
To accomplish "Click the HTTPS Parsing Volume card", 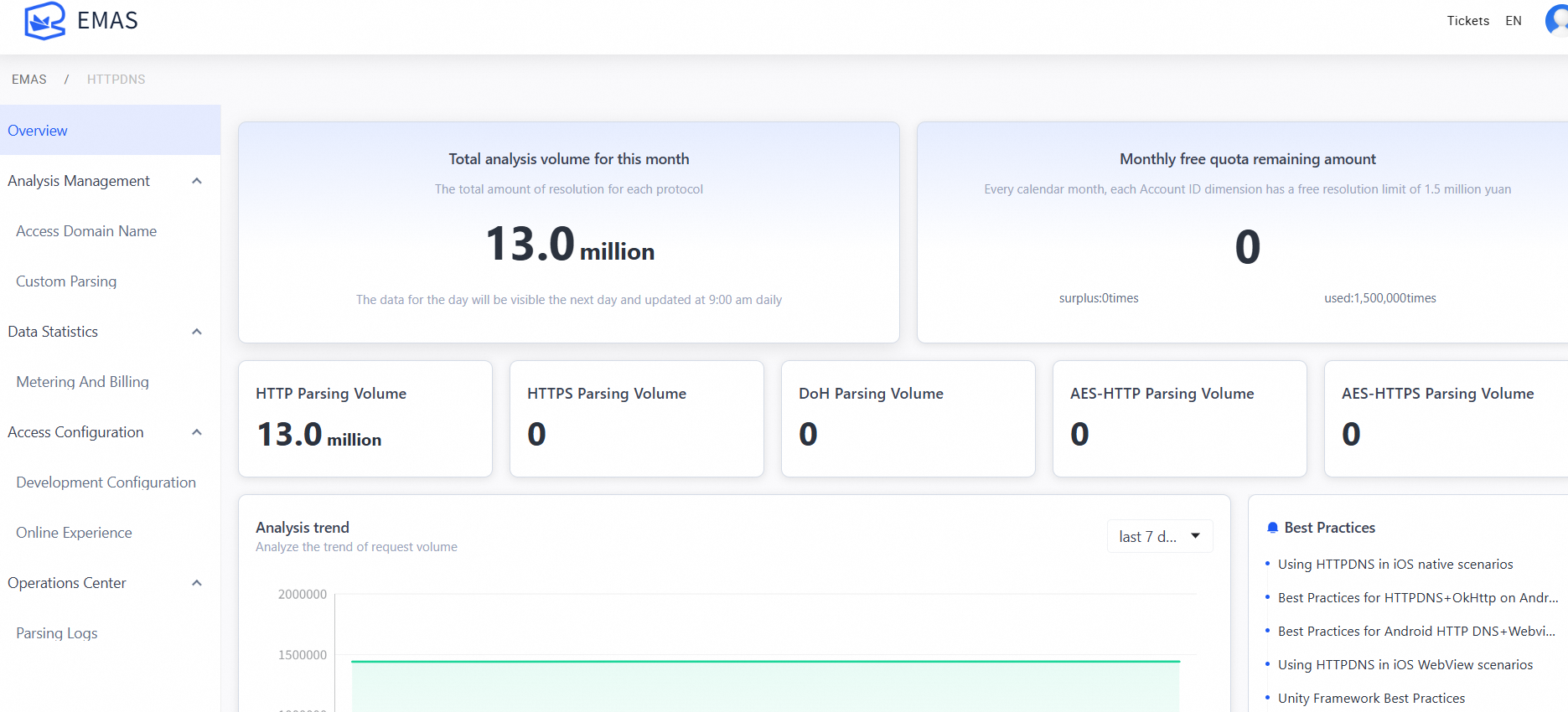I will [x=637, y=419].
